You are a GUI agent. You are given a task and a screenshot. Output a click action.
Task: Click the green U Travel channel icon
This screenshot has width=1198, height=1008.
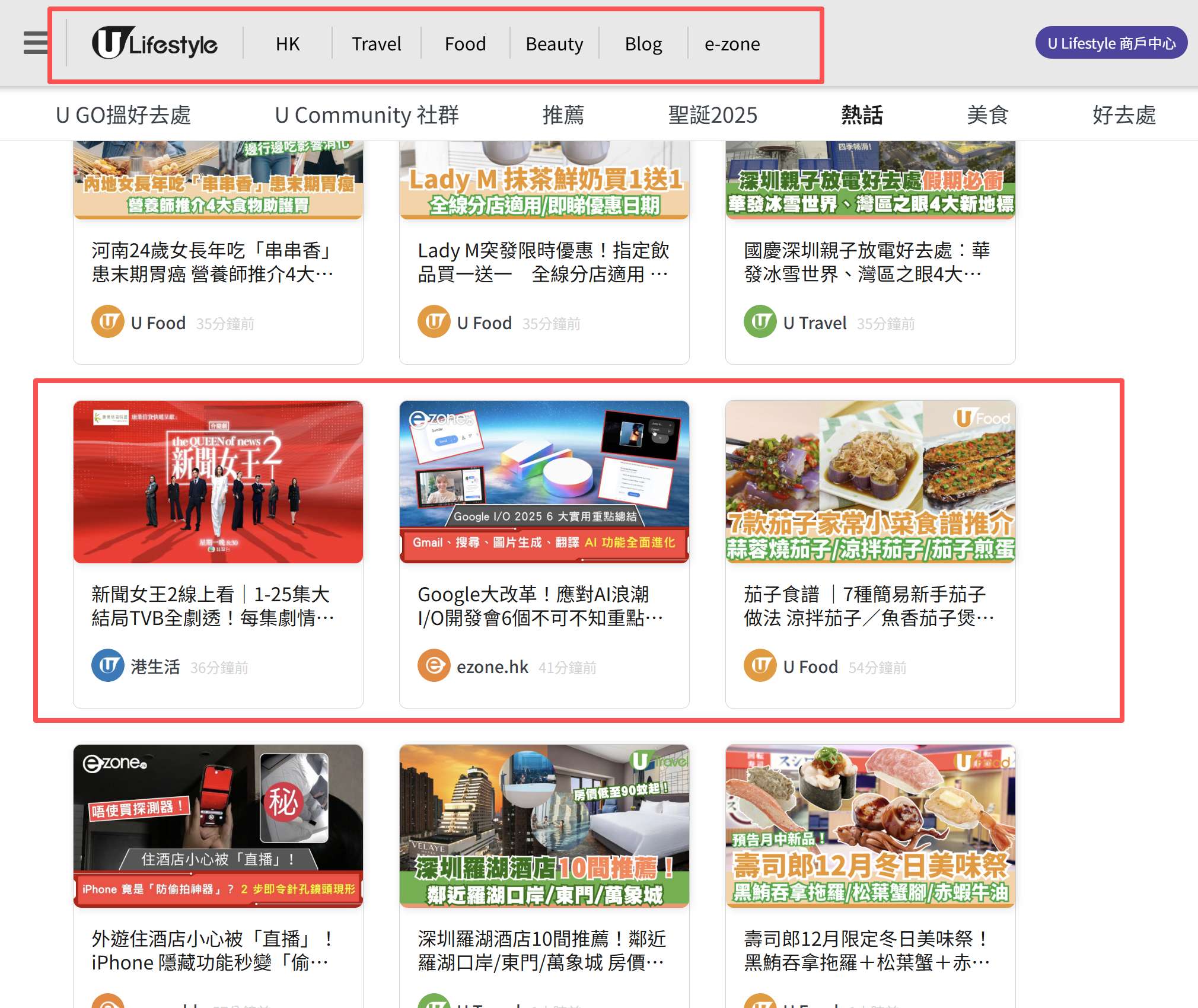click(760, 322)
